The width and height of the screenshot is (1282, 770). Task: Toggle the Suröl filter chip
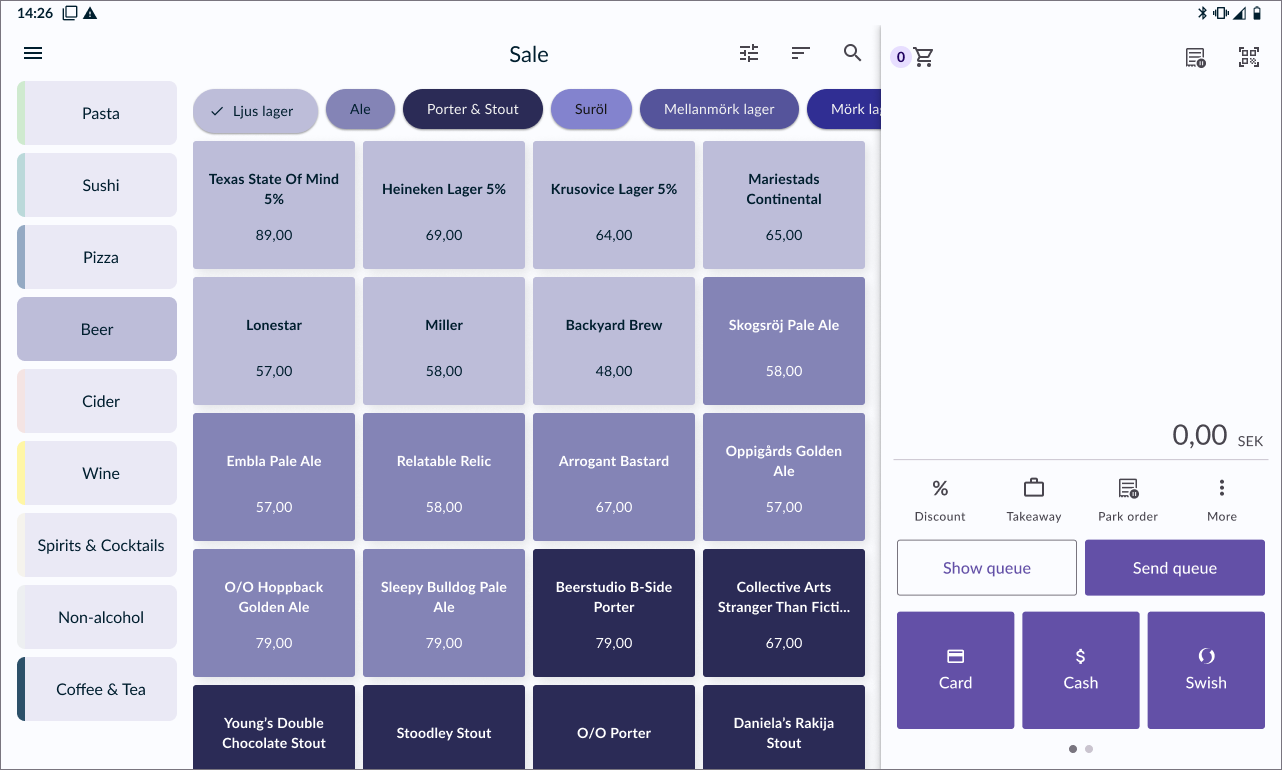[x=591, y=110]
